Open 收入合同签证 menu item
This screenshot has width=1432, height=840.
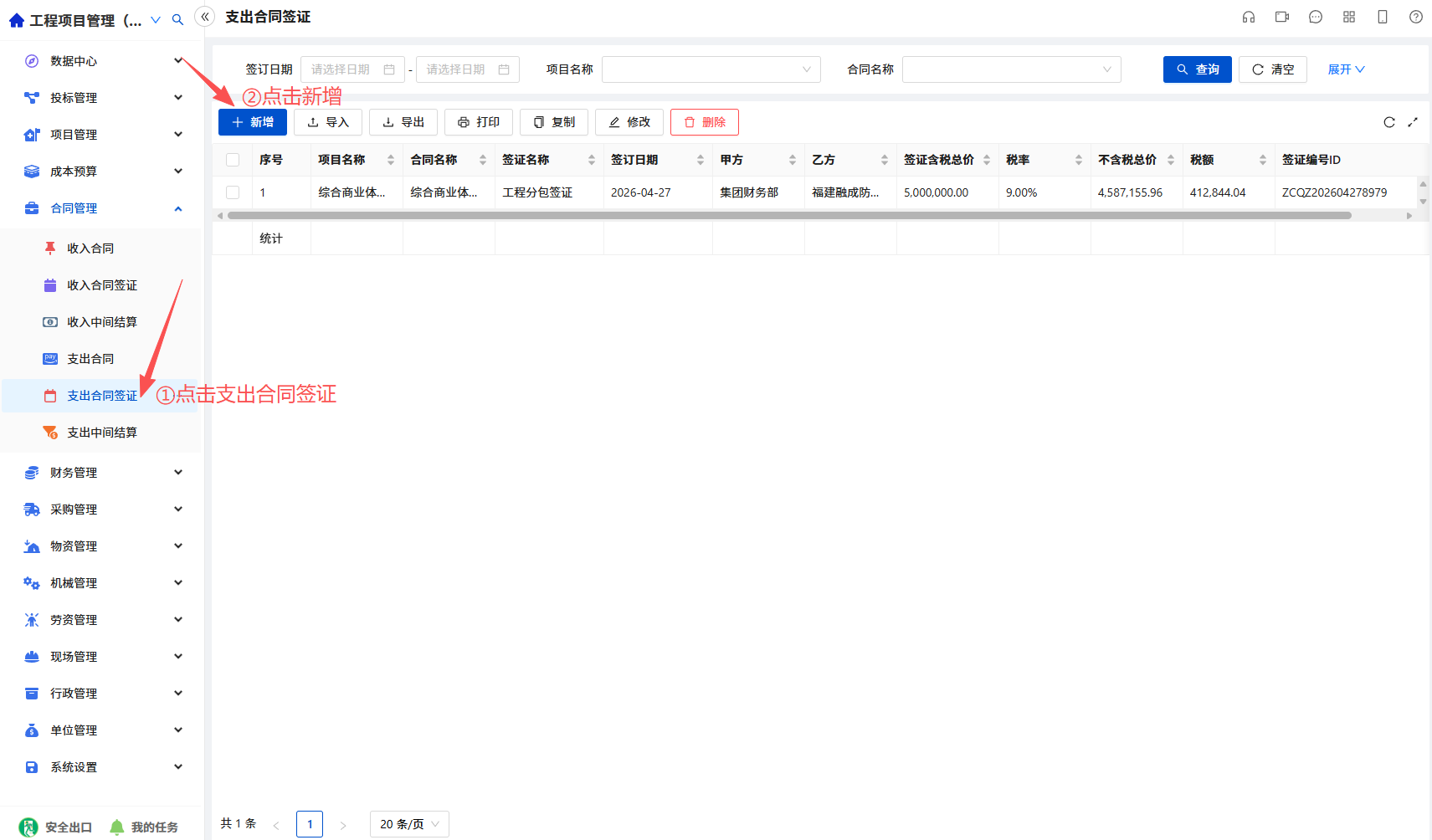click(102, 285)
